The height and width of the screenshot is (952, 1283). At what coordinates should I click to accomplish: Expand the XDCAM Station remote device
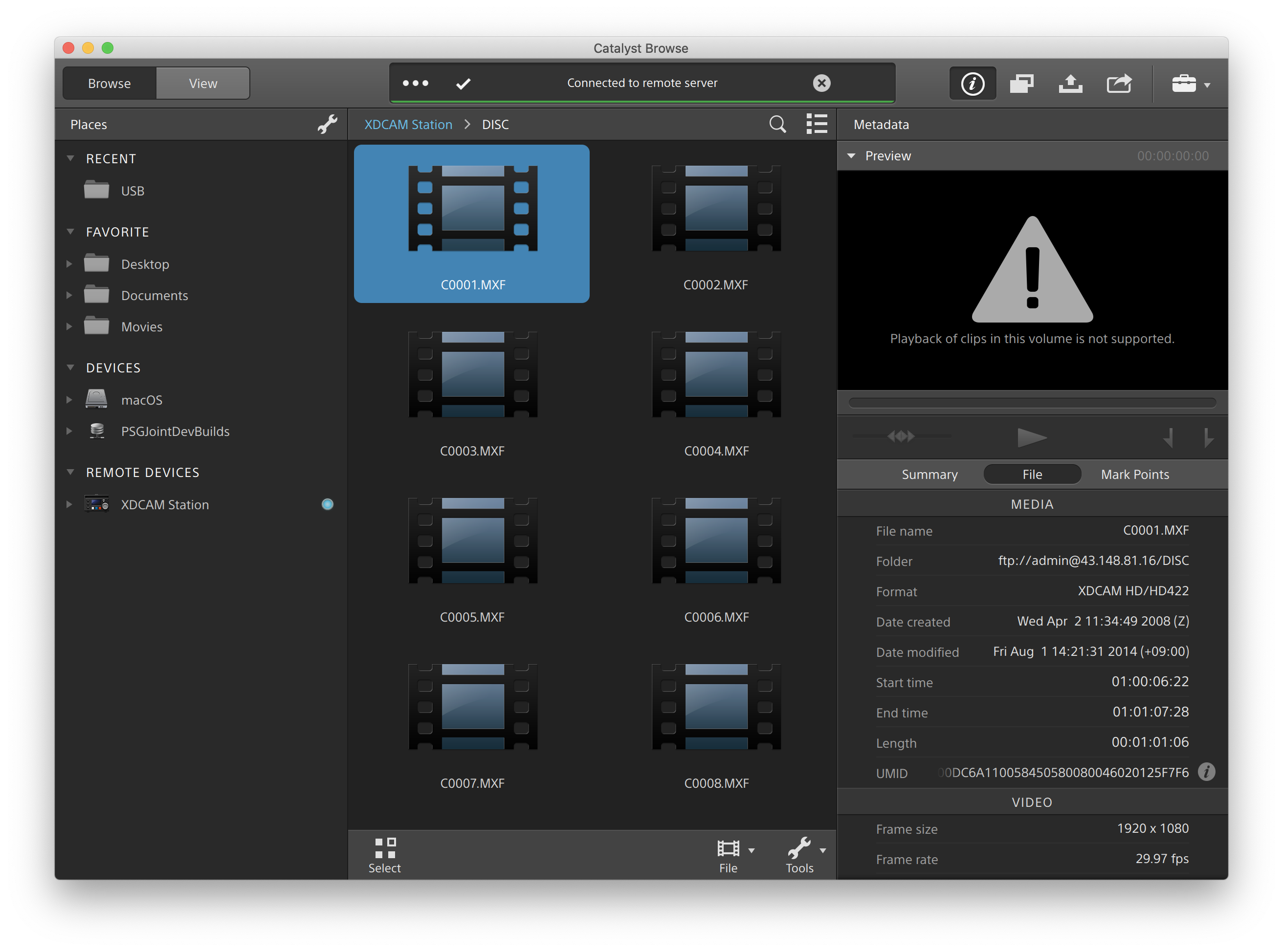click(69, 505)
